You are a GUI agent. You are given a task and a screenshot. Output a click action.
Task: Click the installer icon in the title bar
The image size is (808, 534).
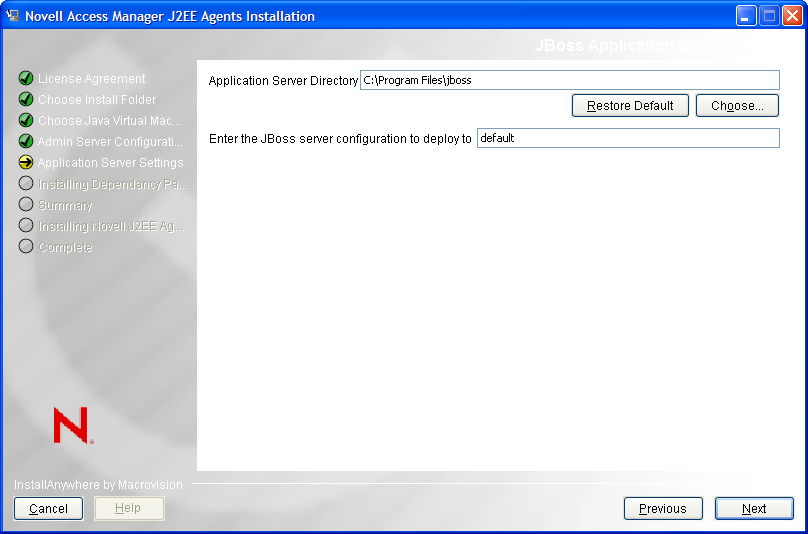point(12,15)
